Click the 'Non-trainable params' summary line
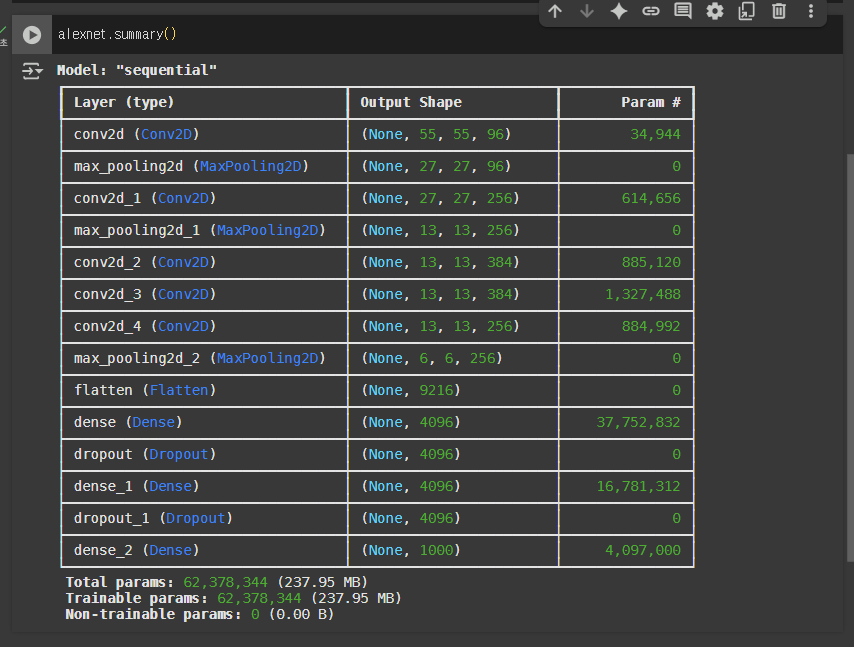The width and height of the screenshot is (854, 647). tap(200, 615)
